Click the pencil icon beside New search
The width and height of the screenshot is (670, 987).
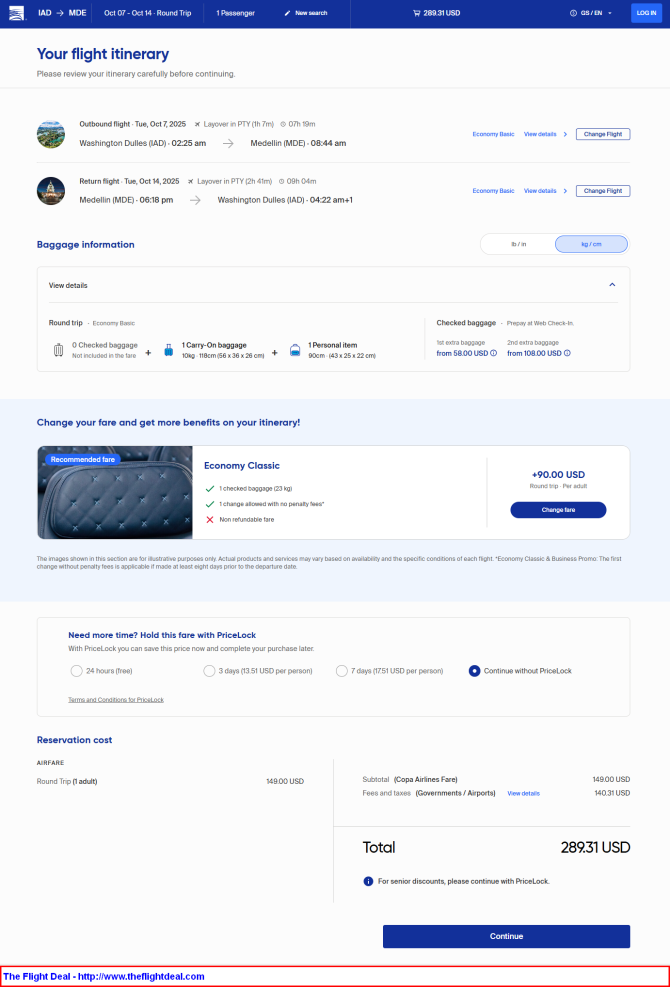point(288,13)
